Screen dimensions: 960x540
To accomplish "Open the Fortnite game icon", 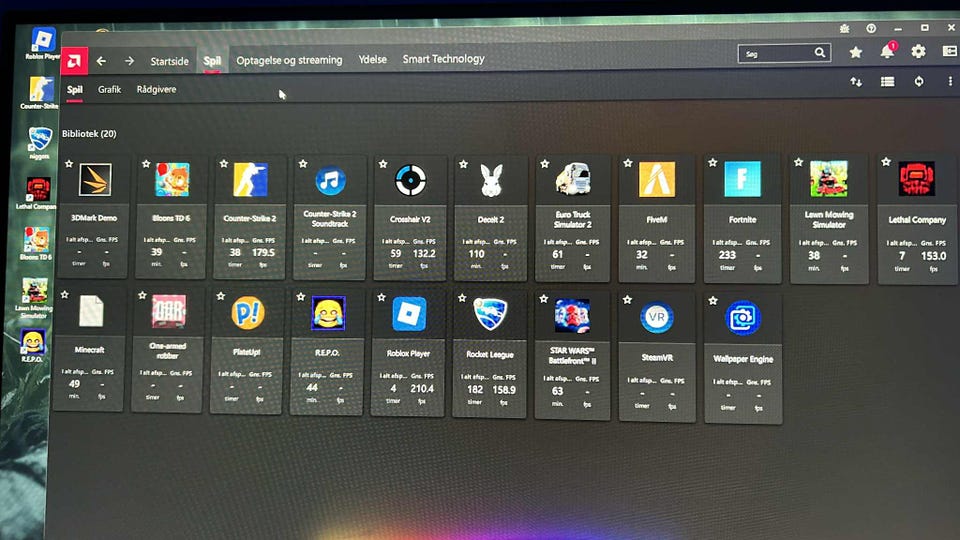I will (742, 179).
